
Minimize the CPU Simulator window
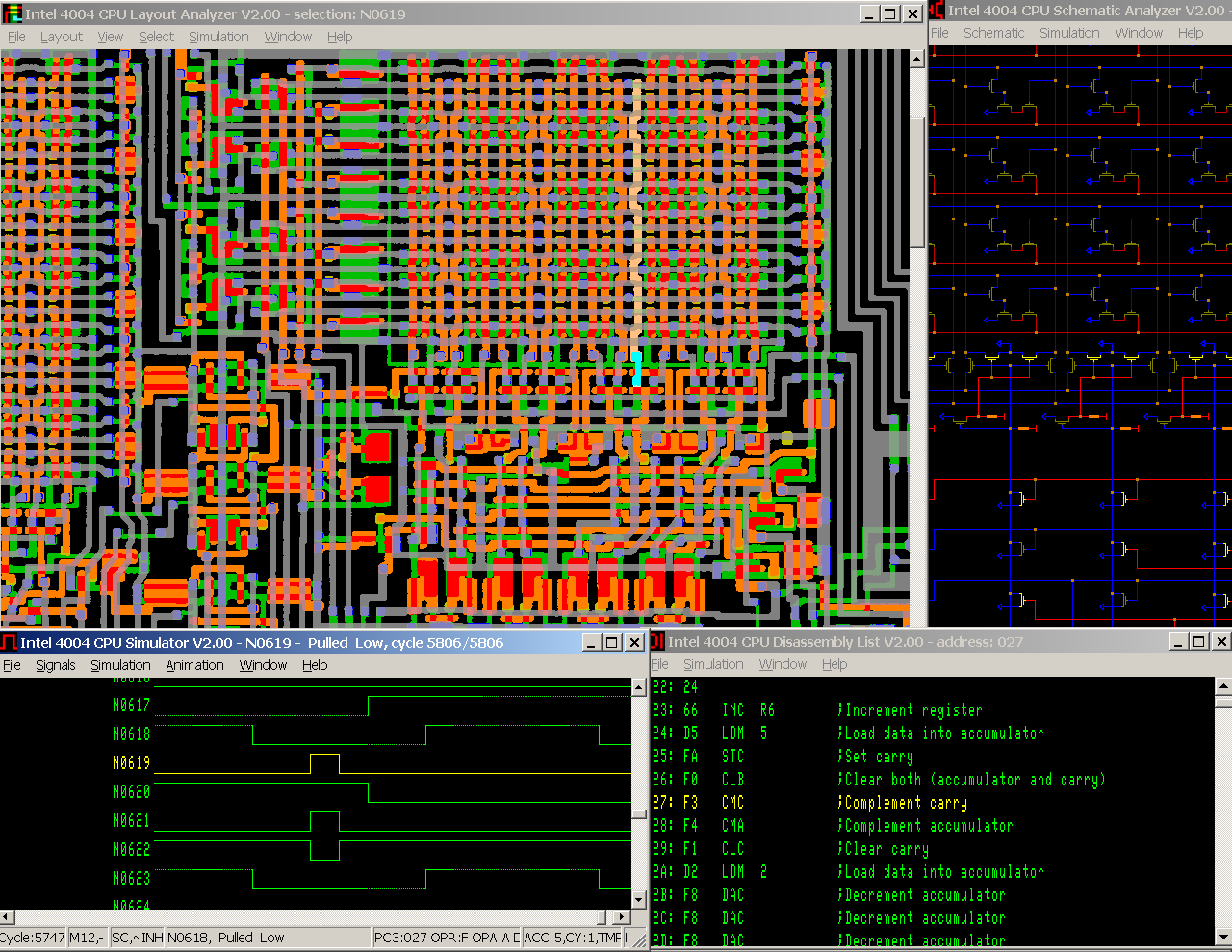point(591,642)
